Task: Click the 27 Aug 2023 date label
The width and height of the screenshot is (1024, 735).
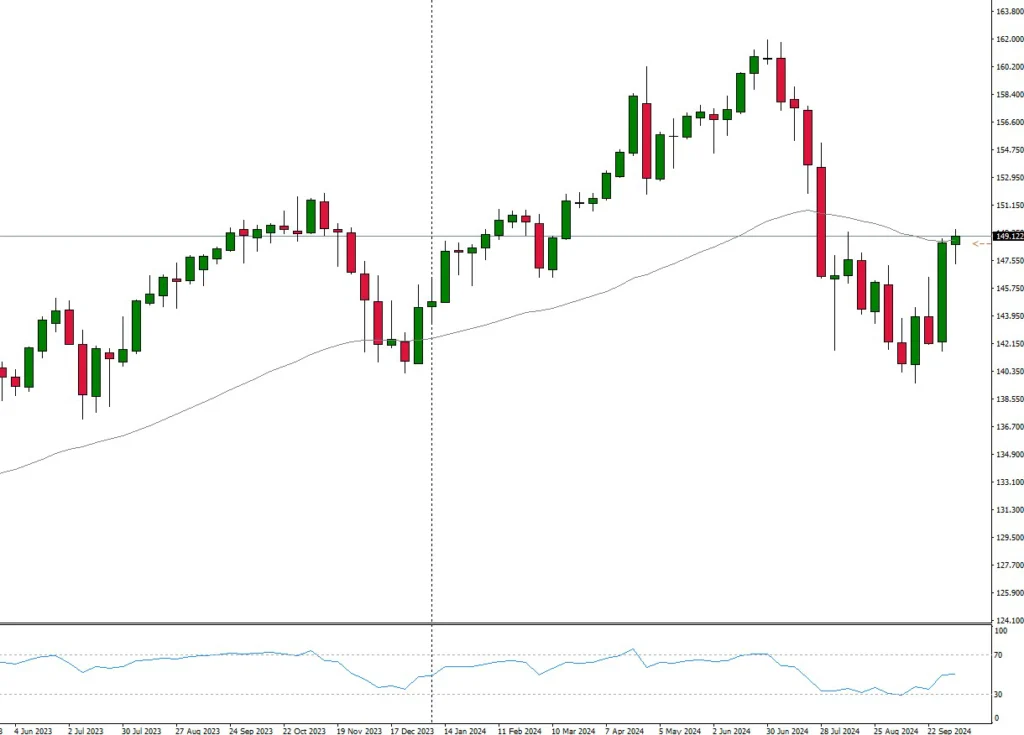Action: tap(194, 730)
